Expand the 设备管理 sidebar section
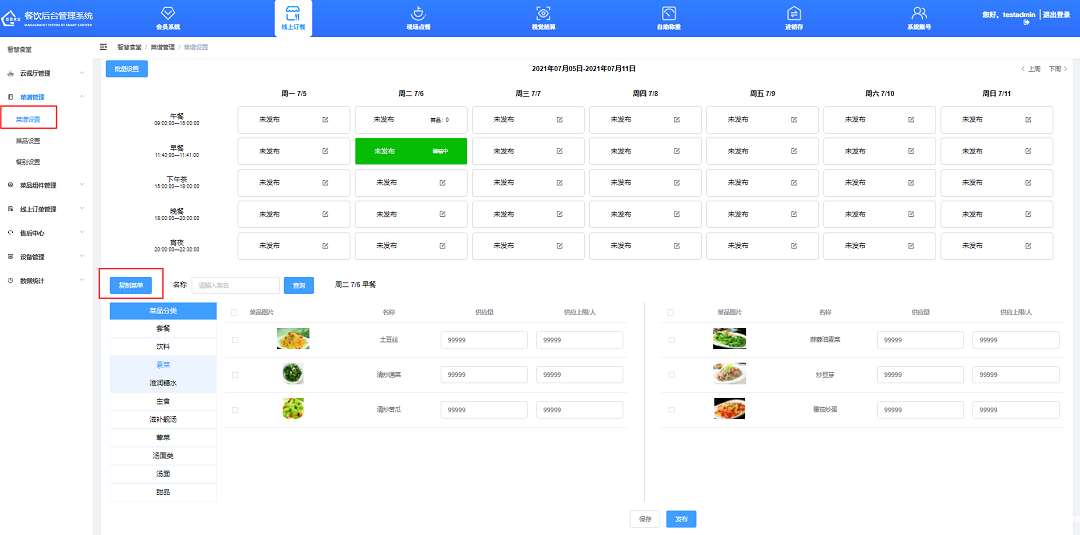The height and width of the screenshot is (535, 1080). pos(45,257)
